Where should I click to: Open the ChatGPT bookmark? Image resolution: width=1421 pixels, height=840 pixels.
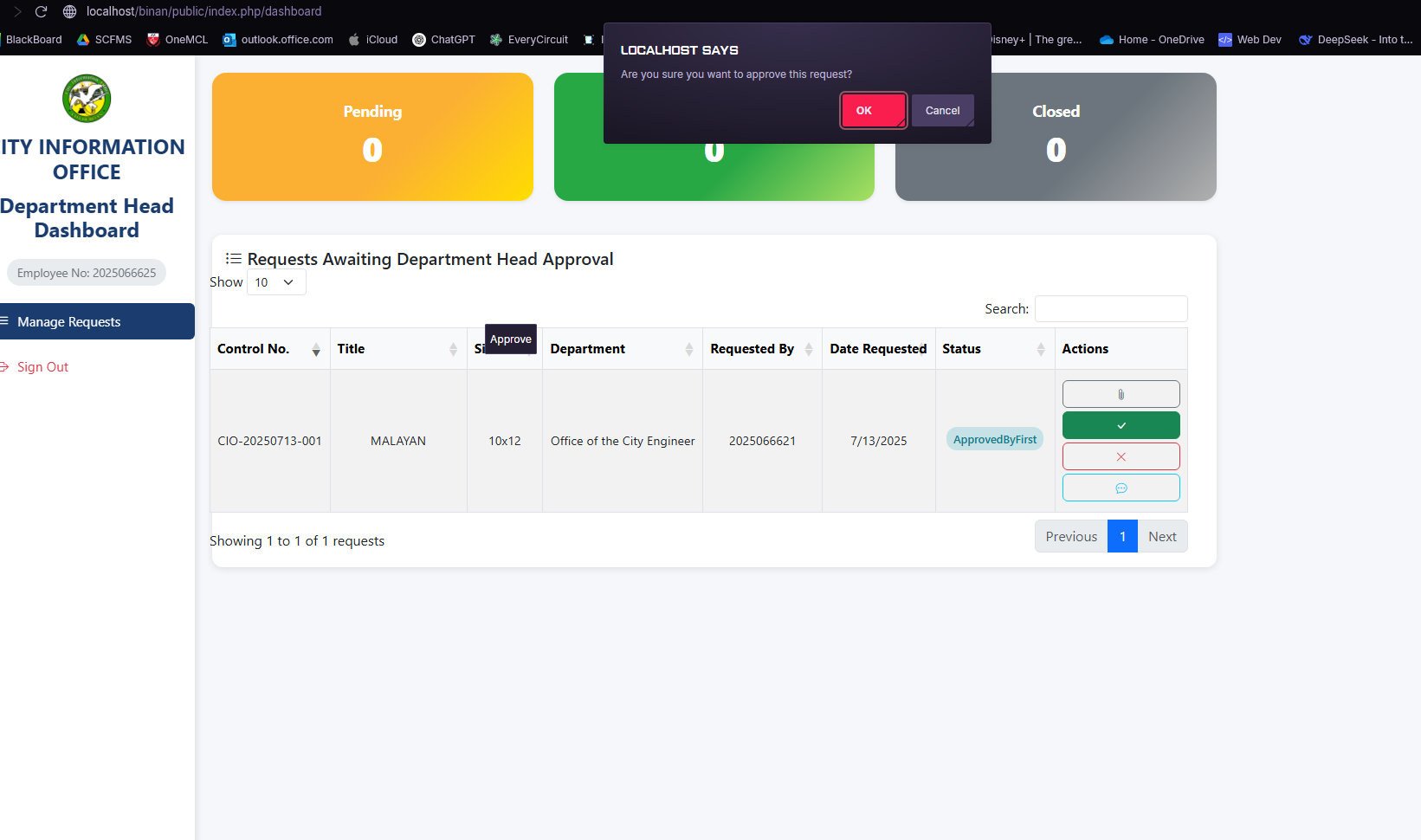click(x=444, y=40)
